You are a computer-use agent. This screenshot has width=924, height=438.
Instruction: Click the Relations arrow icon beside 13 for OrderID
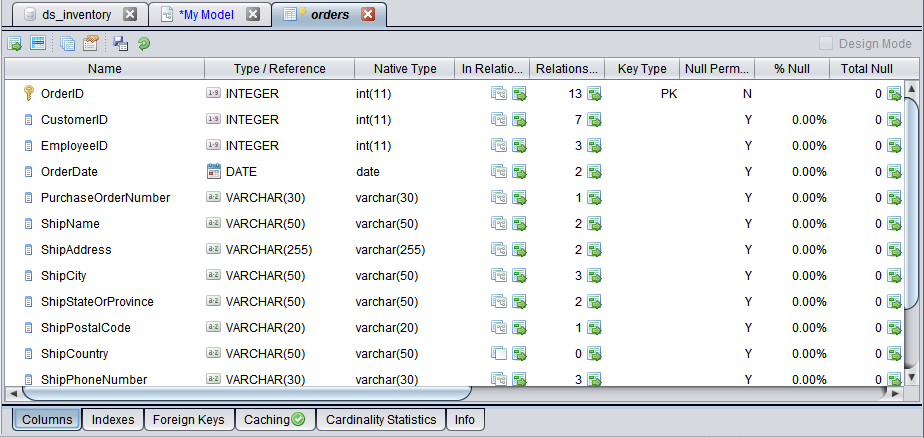594,94
